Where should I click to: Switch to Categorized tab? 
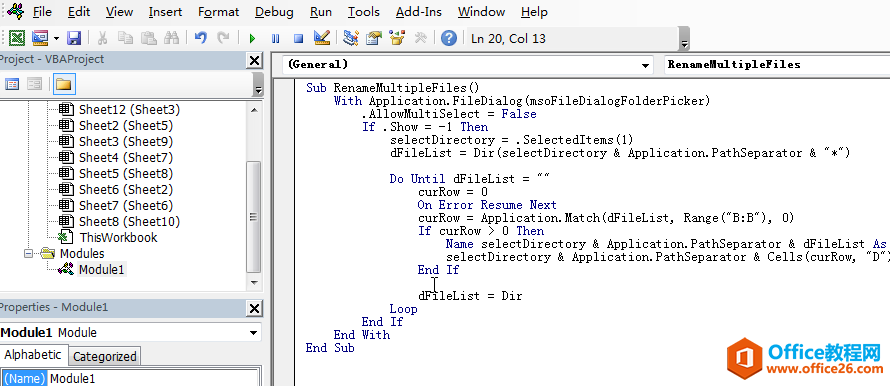pyautogui.click(x=104, y=356)
